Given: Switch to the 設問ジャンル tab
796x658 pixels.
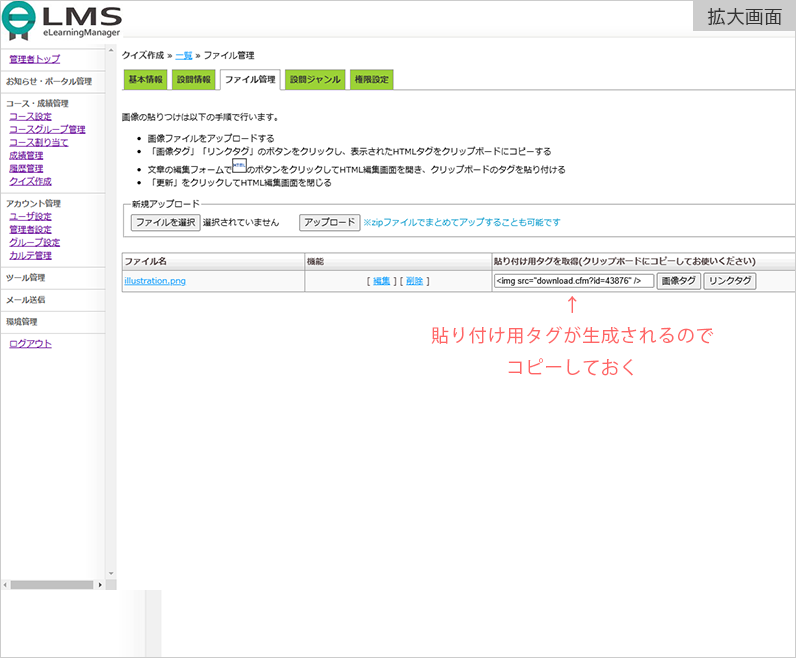Looking at the screenshot, I should (x=315, y=79).
